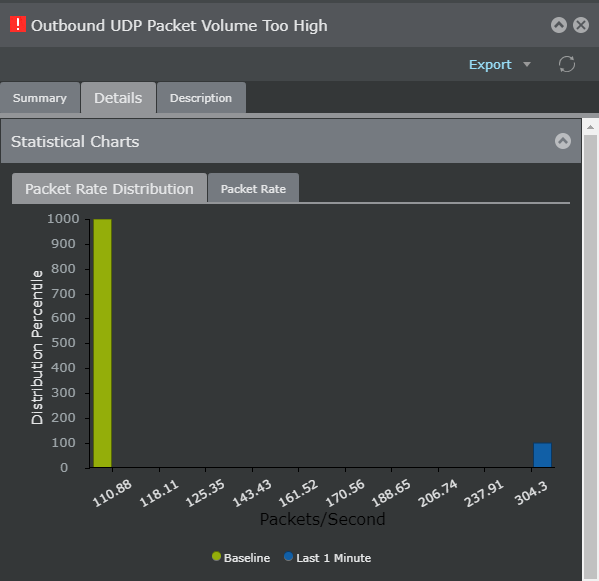Refresh the alert details
This screenshot has height=581, width=599.
click(x=567, y=64)
